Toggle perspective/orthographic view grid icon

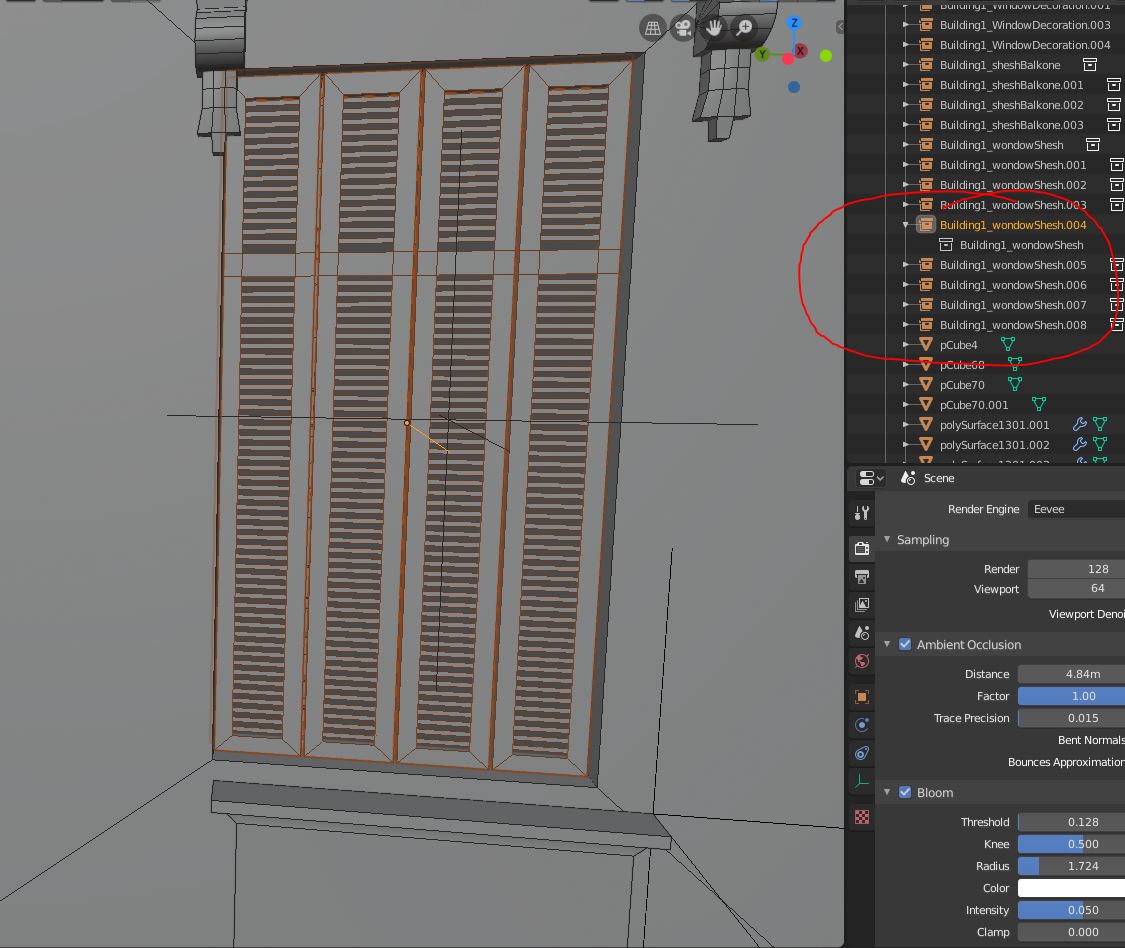click(x=652, y=28)
